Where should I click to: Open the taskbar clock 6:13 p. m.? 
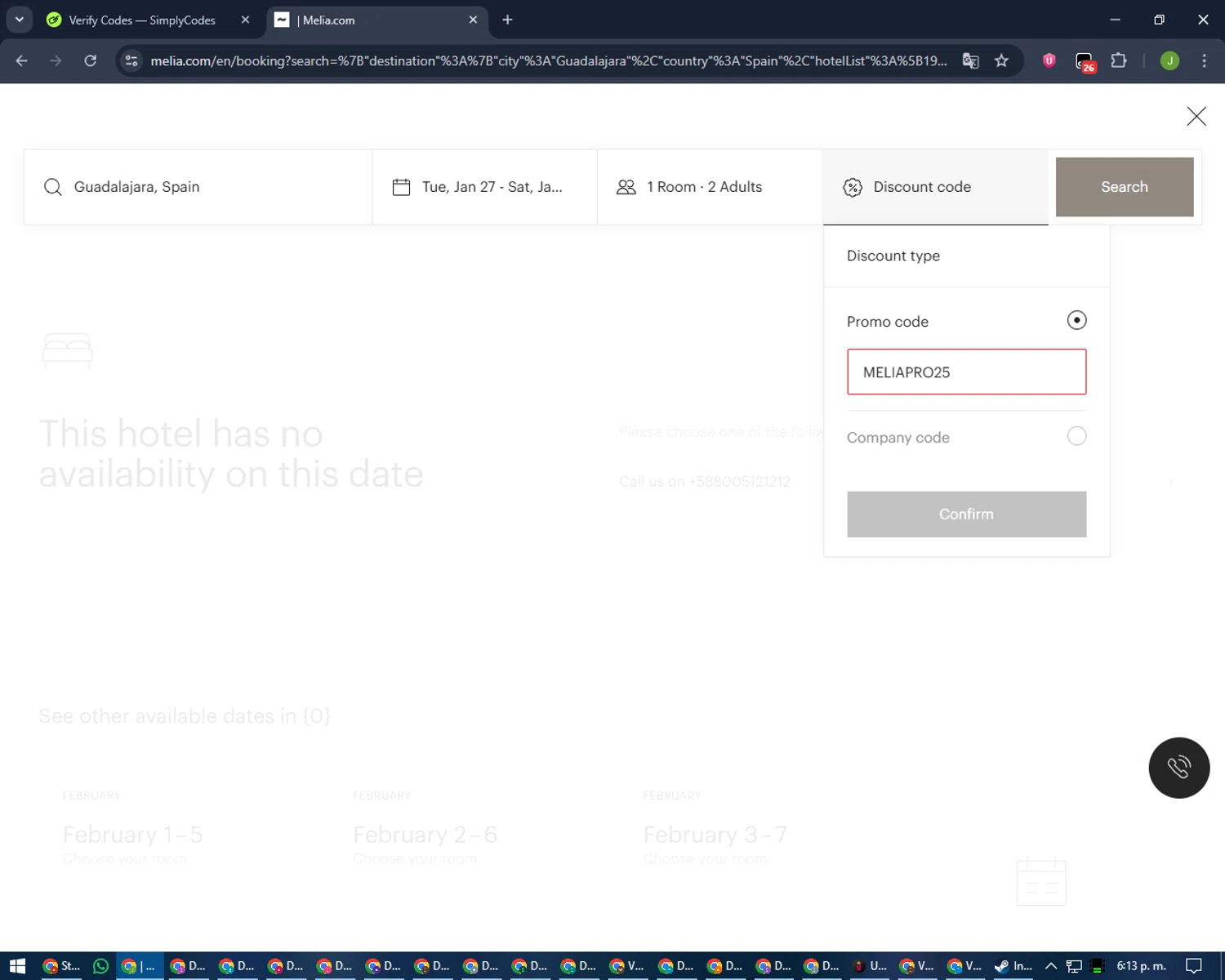point(1141,966)
